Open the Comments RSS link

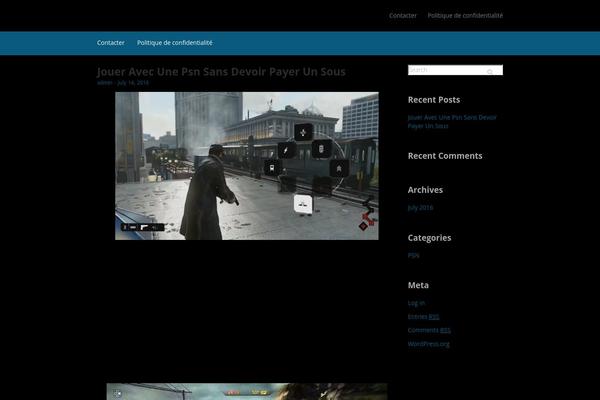[x=429, y=330]
